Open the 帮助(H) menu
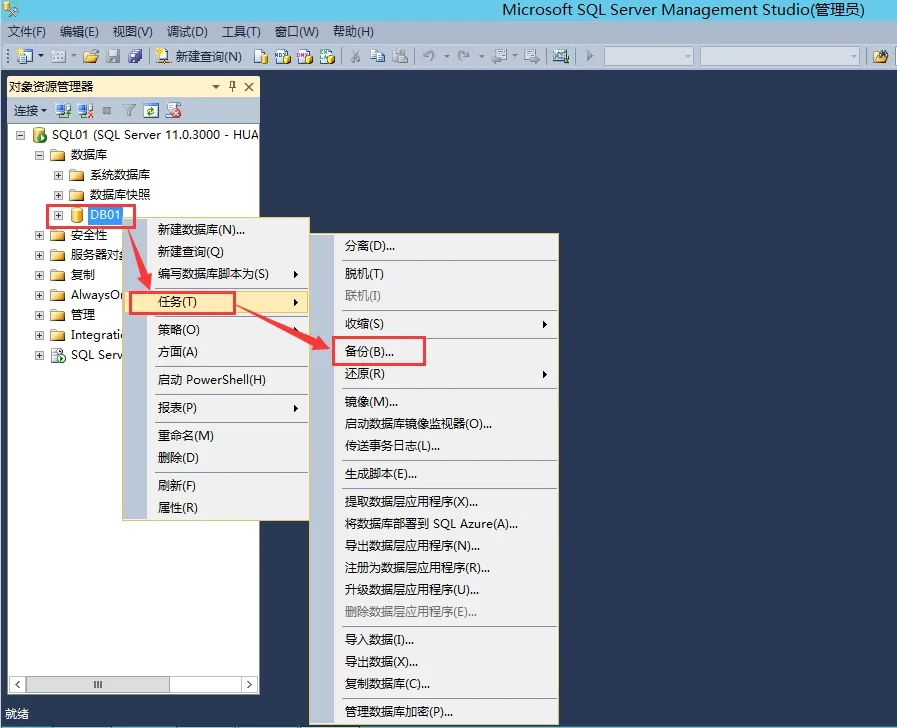897x728 pixels. (353, 31)
